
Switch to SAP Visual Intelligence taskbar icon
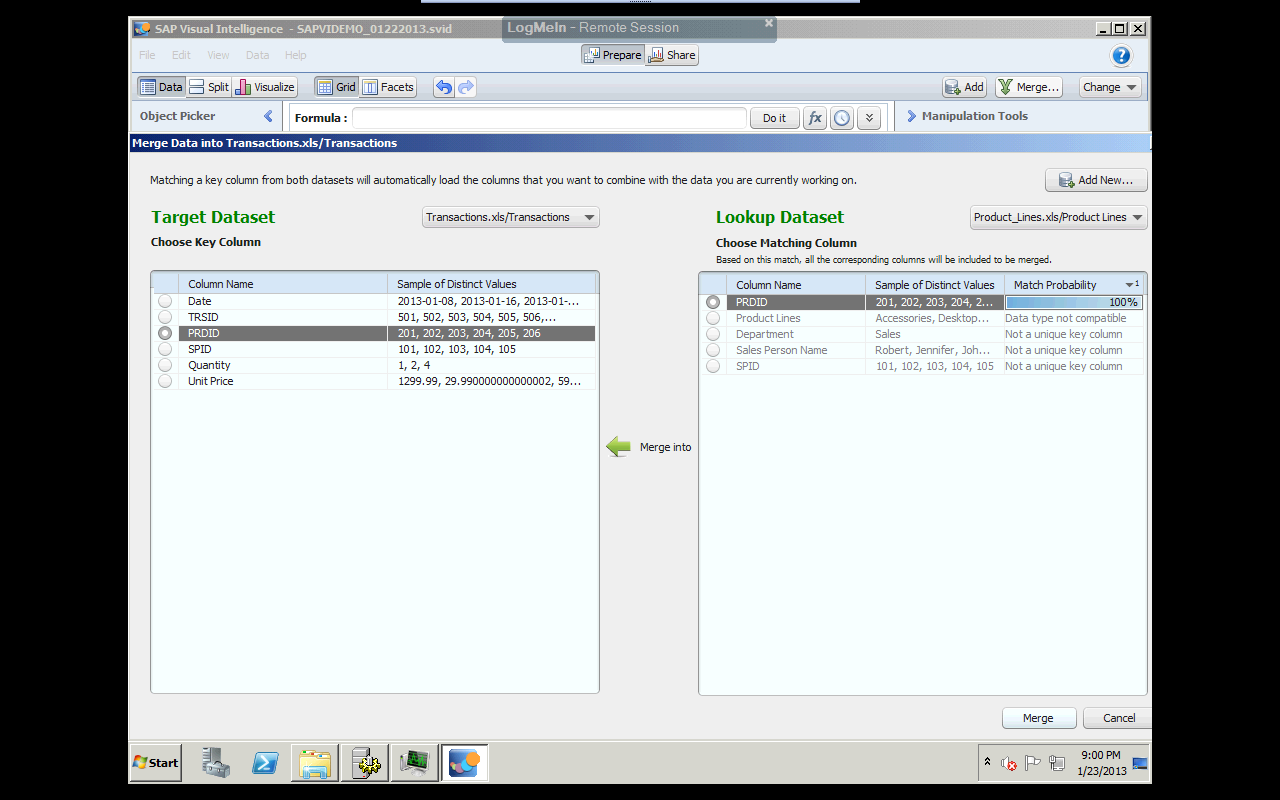pyautogui.click(x=464, y=763)
